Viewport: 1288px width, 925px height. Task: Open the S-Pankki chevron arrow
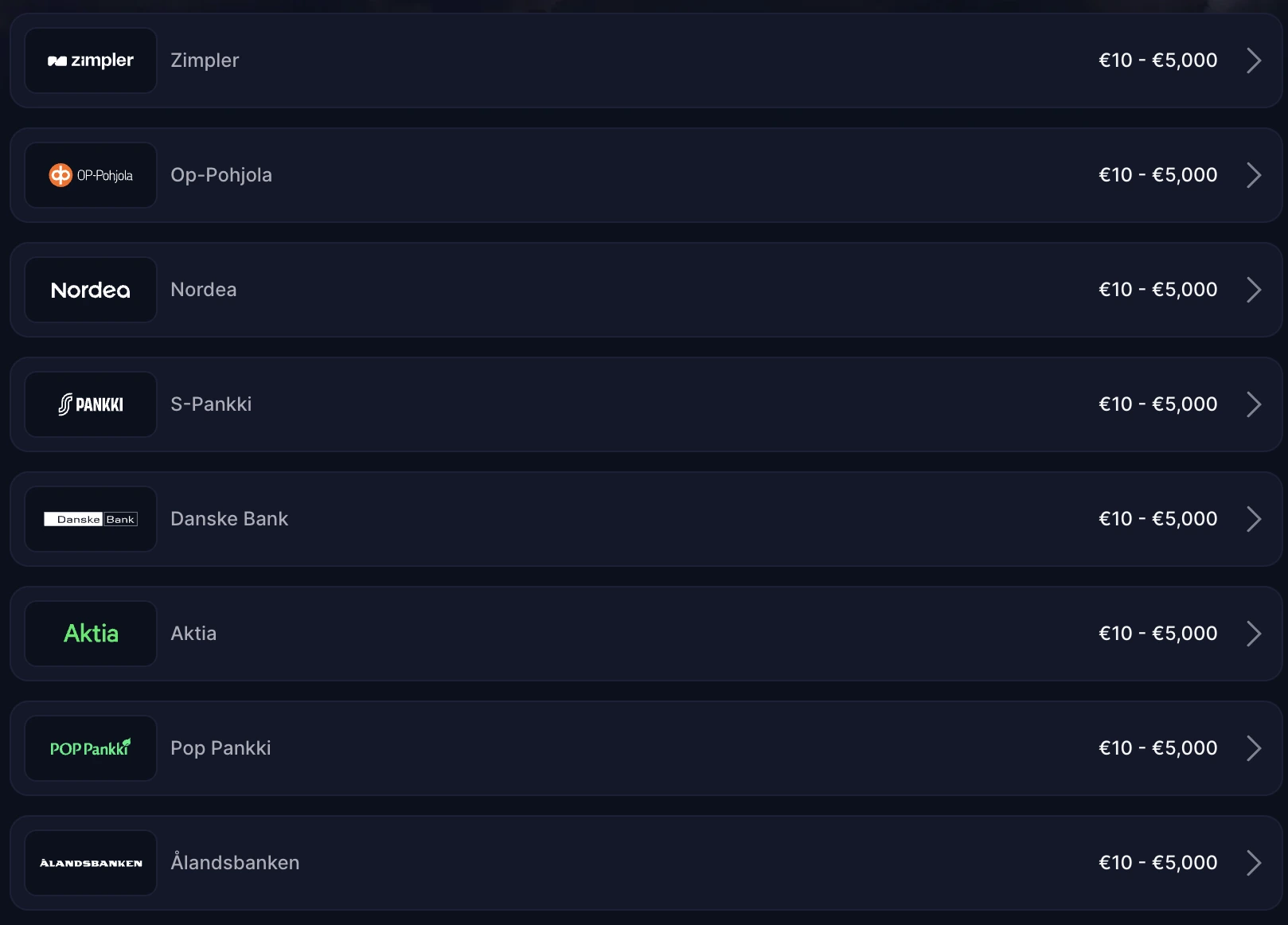(1254, 404)
